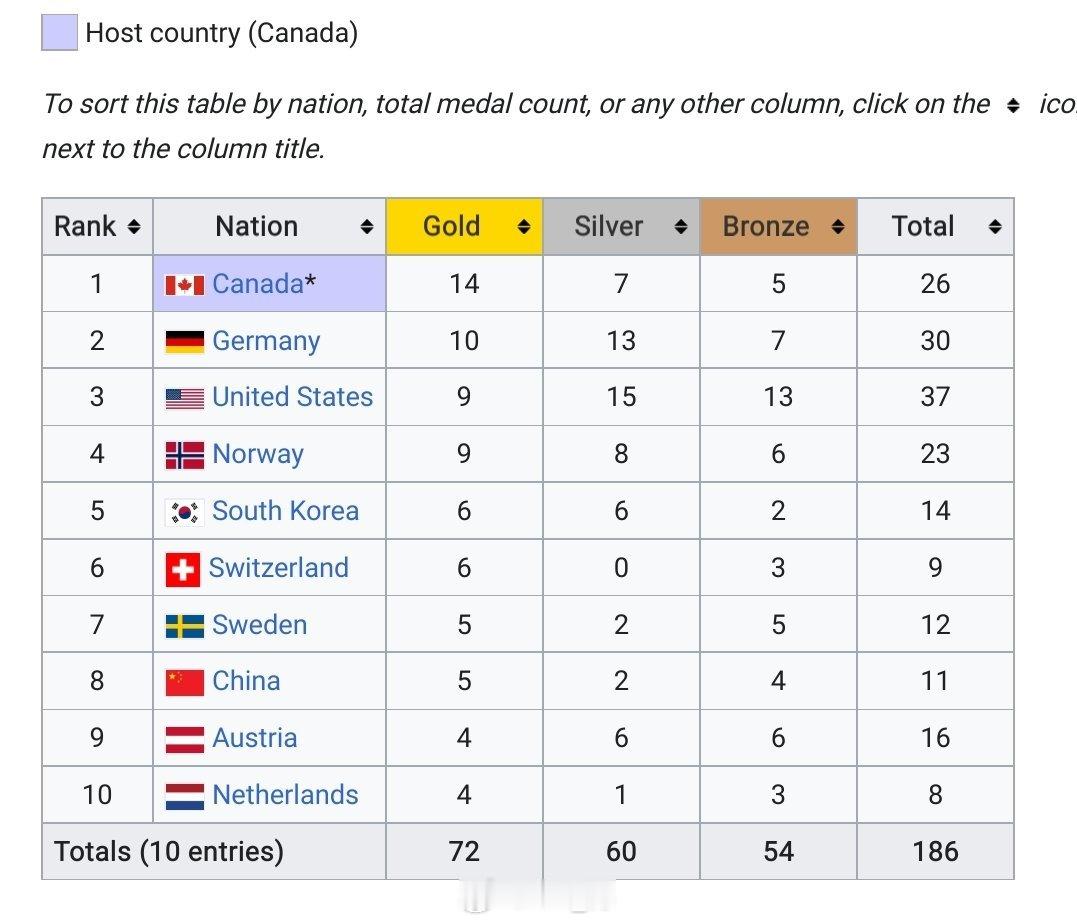Click the South Korean flag icon
1077x924 pixels.
point(183,511)
